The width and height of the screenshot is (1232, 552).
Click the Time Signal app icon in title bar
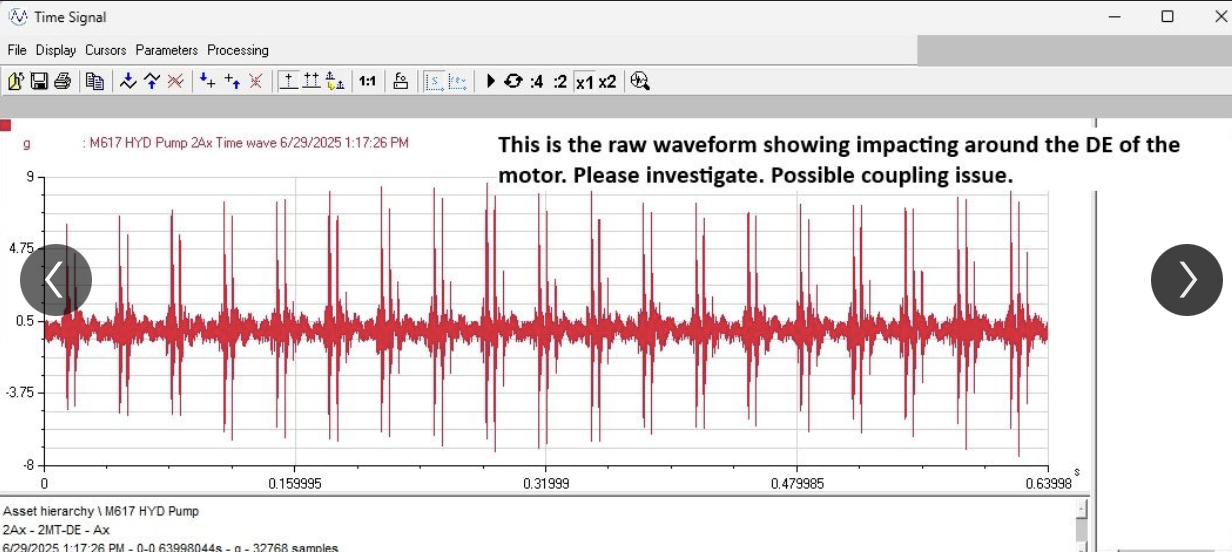click(x=18, y=17)
